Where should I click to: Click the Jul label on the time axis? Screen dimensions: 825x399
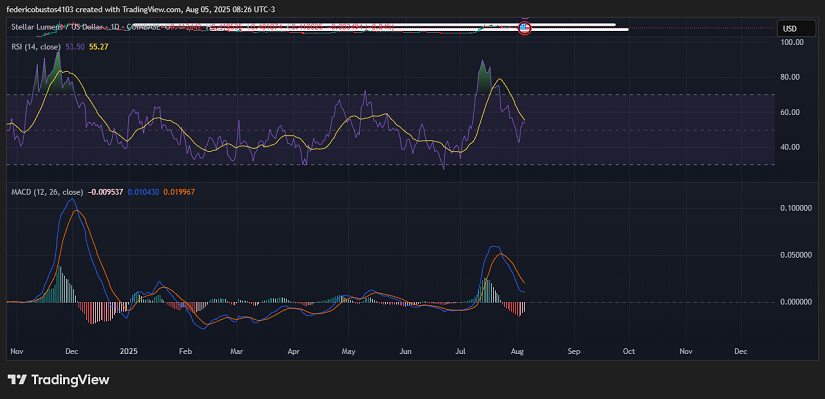460,351
